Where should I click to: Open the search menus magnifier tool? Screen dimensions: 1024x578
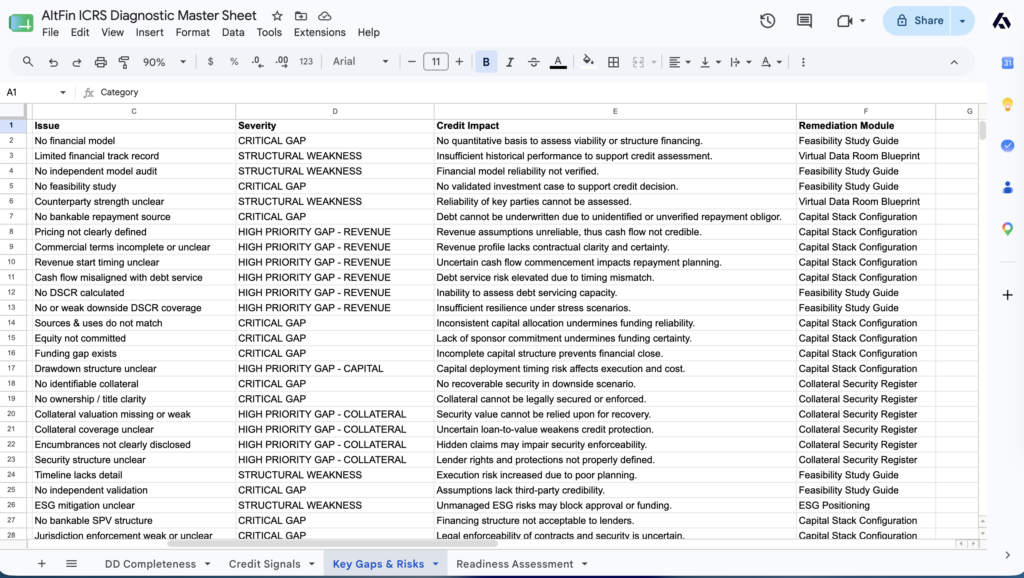[27, 62]
